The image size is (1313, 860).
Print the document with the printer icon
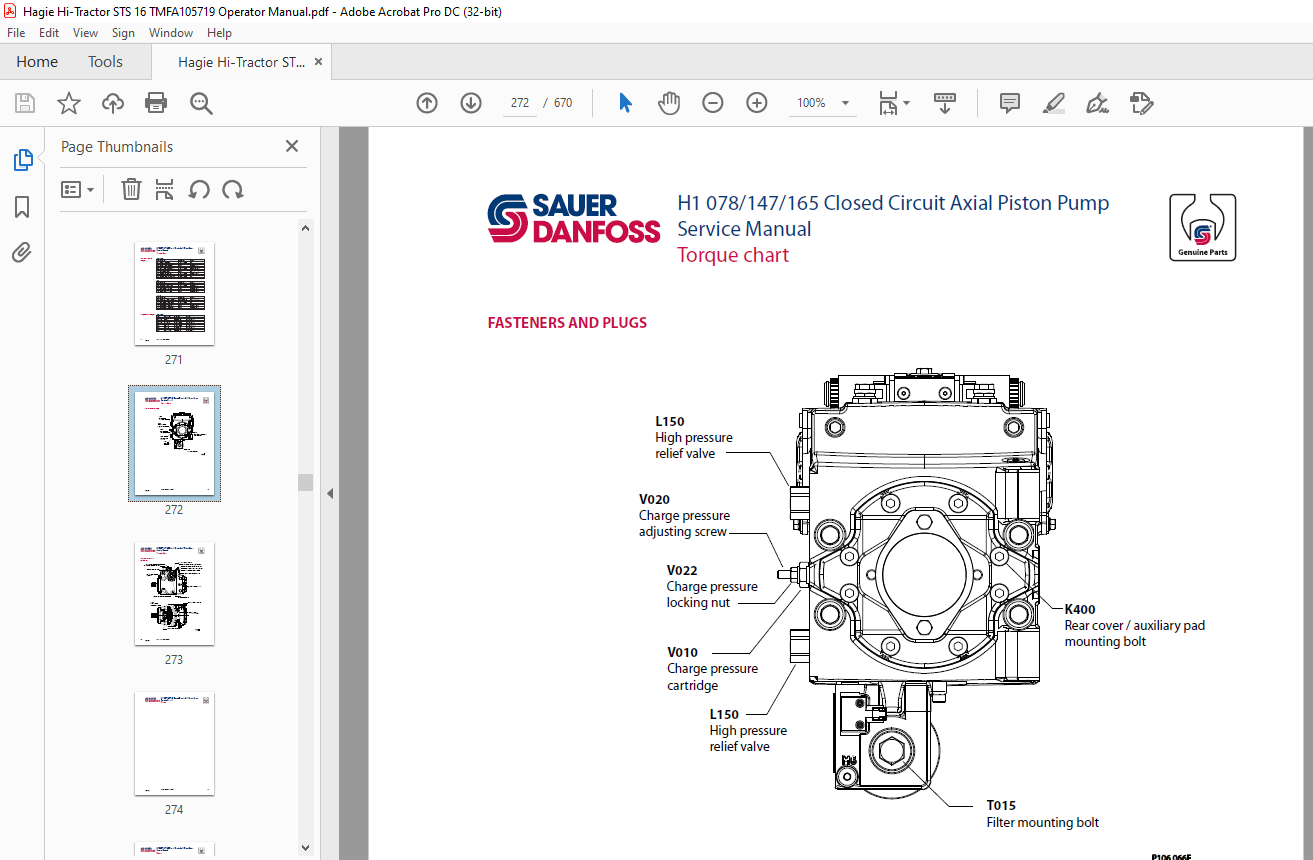pos(156,103)
